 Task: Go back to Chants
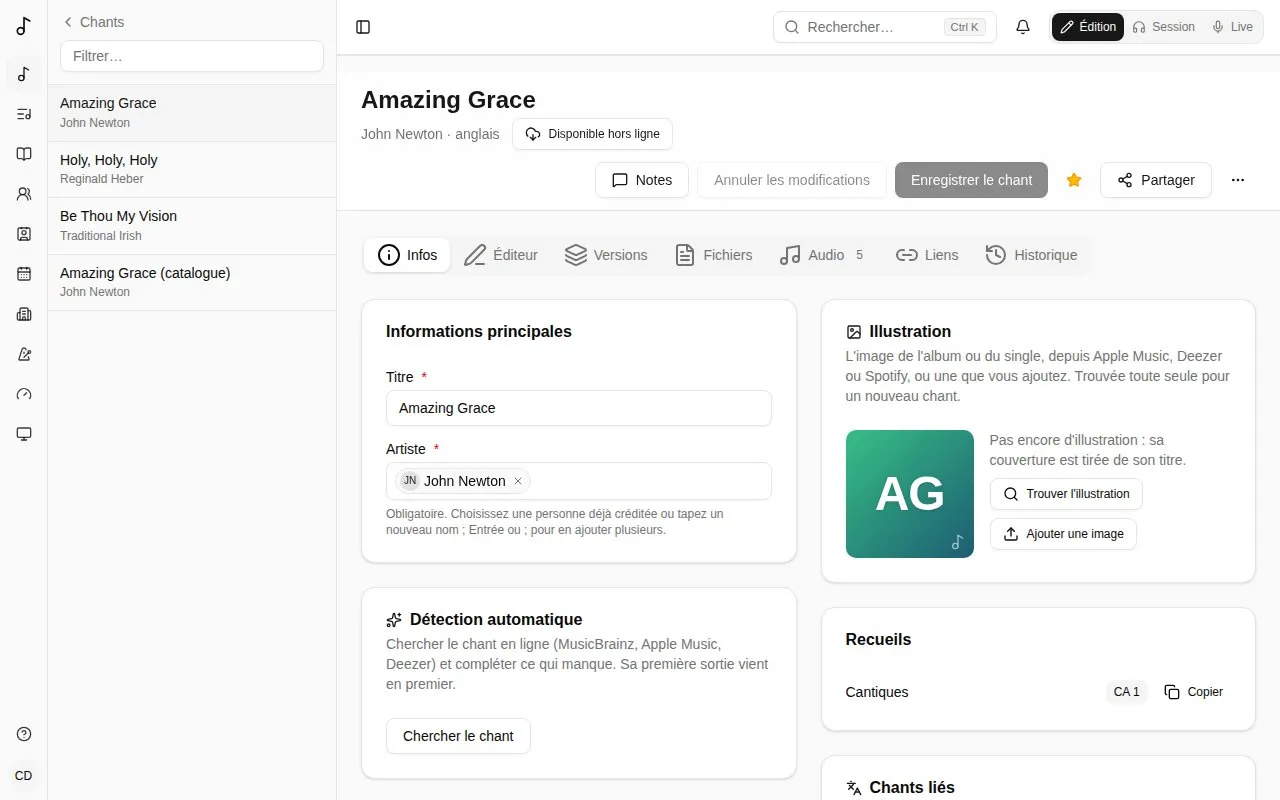(93, 22)
